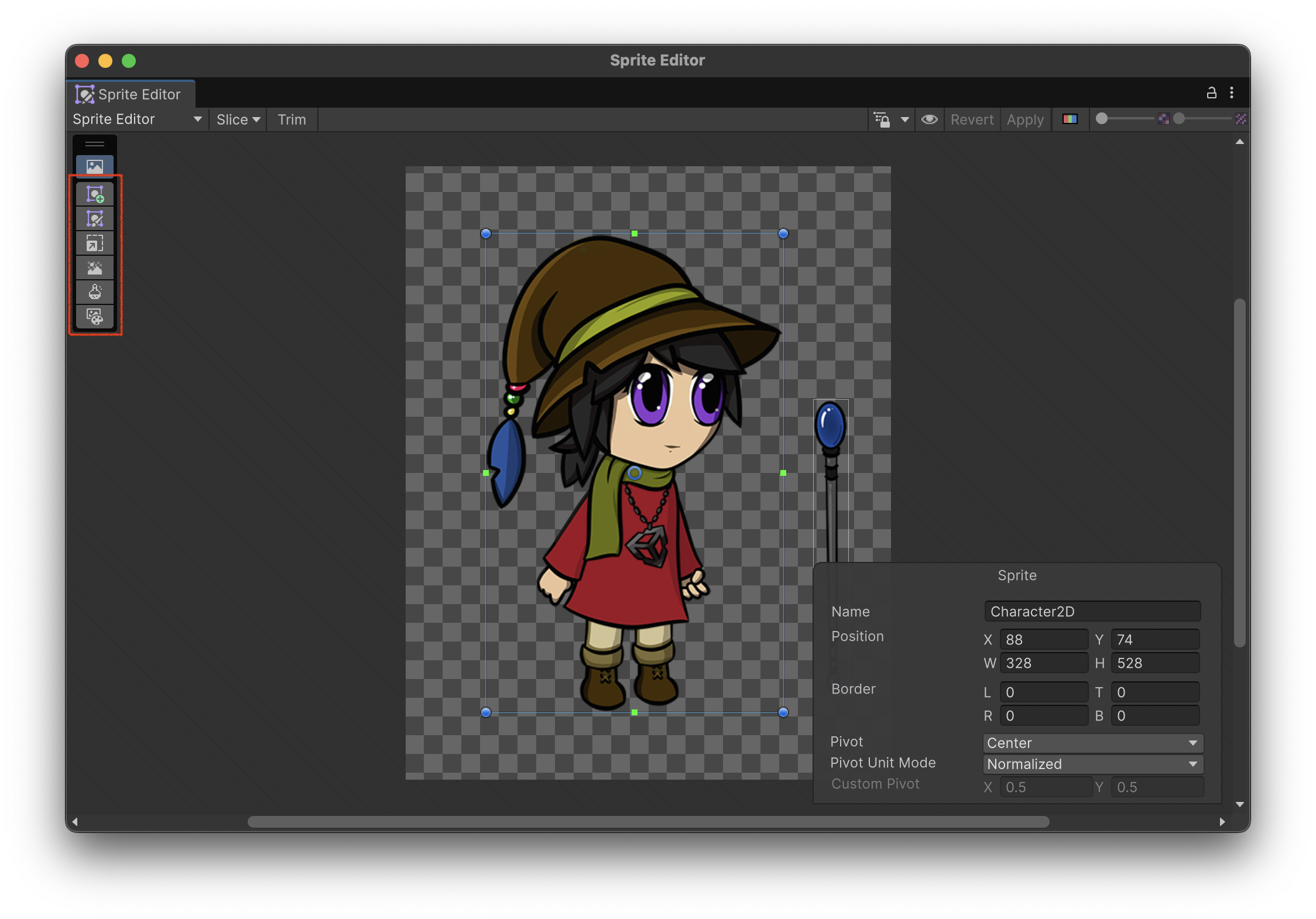1316x919 pixels.
Task: Click the checkerboard icon at far right of toolbar
Action: 1241,119
